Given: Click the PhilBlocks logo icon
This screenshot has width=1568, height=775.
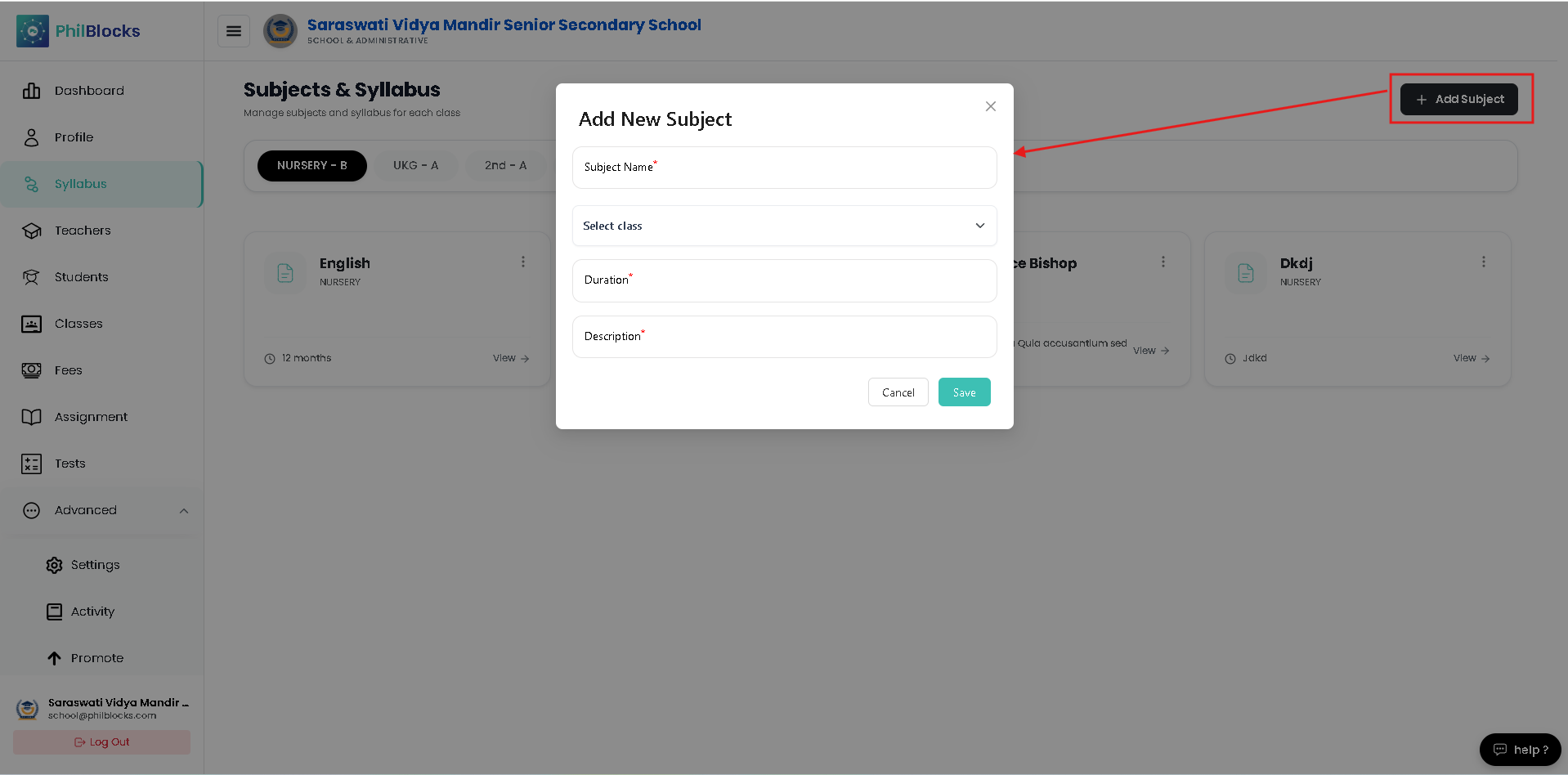Looking at the screenshot, I should [33, 31].
